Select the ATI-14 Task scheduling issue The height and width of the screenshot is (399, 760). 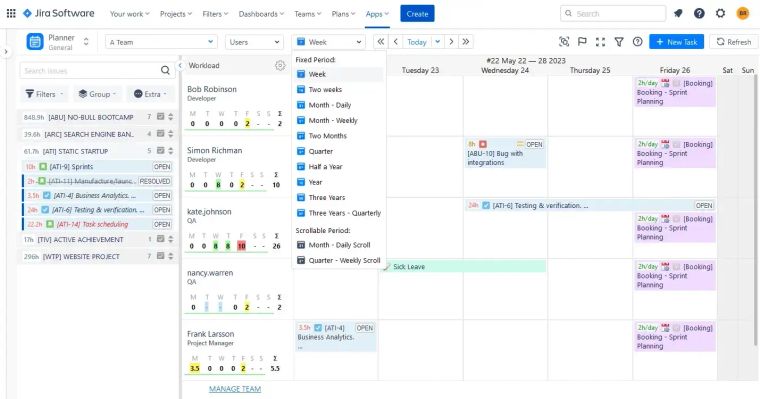click(x=97, y=224)
